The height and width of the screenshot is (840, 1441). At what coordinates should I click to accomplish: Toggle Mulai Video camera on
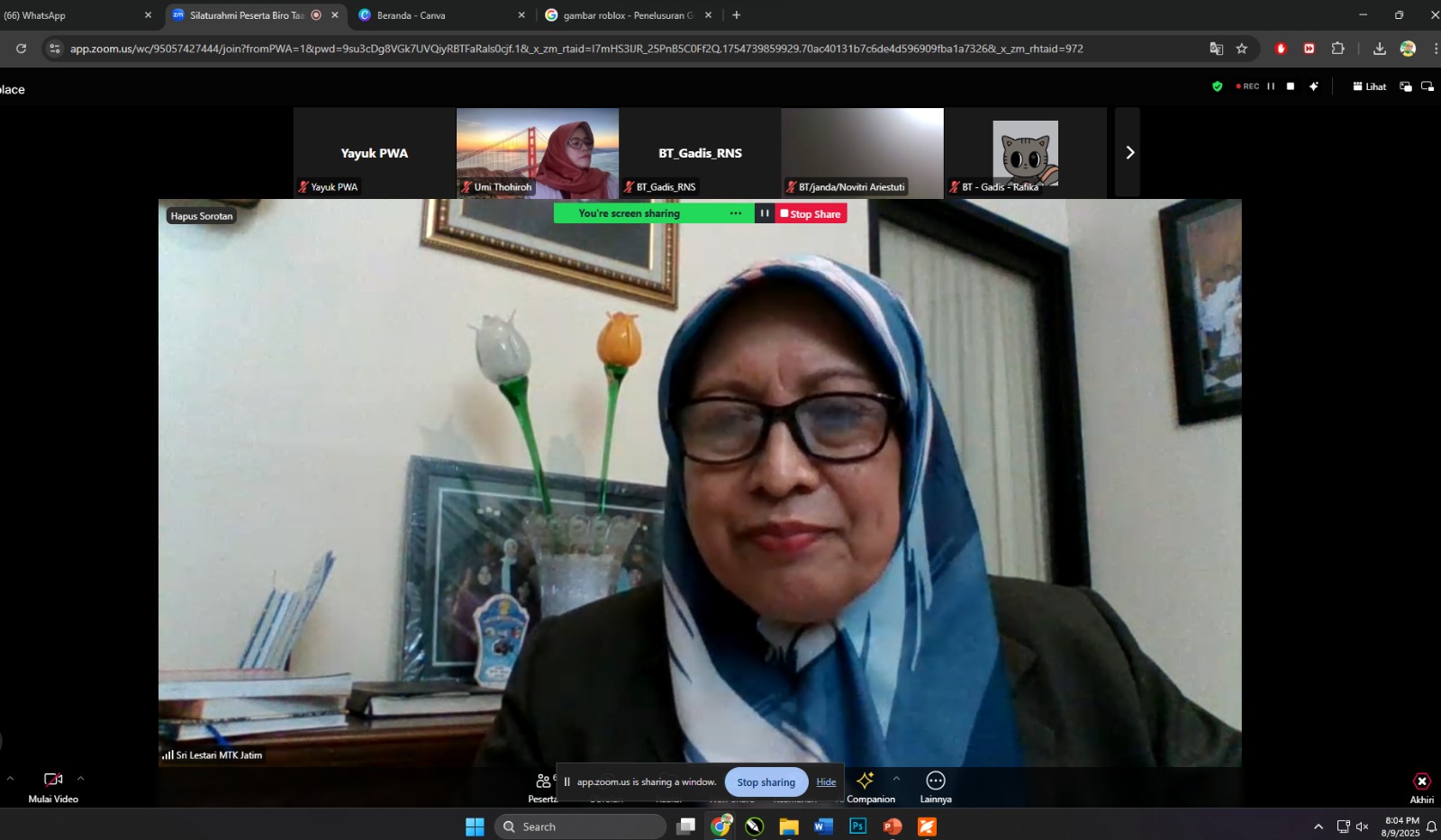[x=53, y=781]
